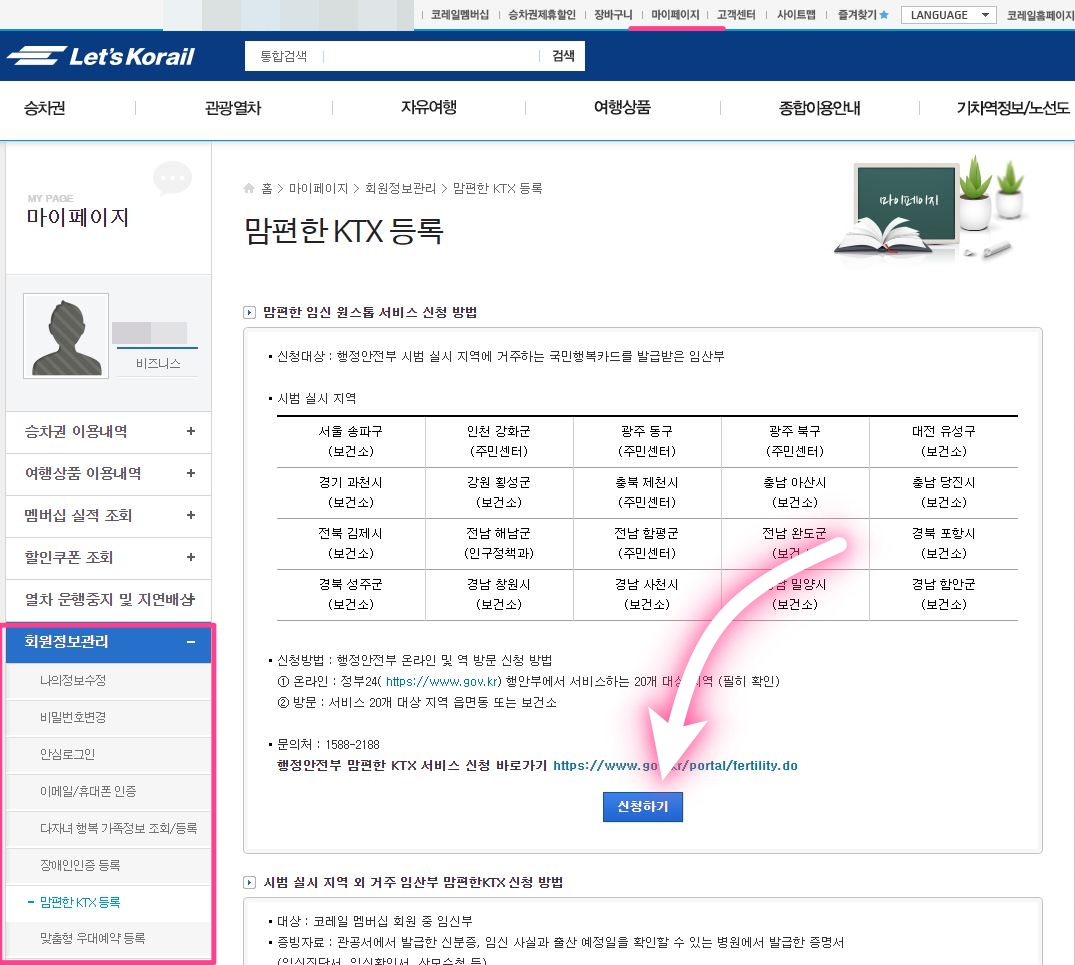Open the 승차권 main navigation menu
Image resolution: width=1075 pixels, height=965 pixels.
[x=45, y=108]
